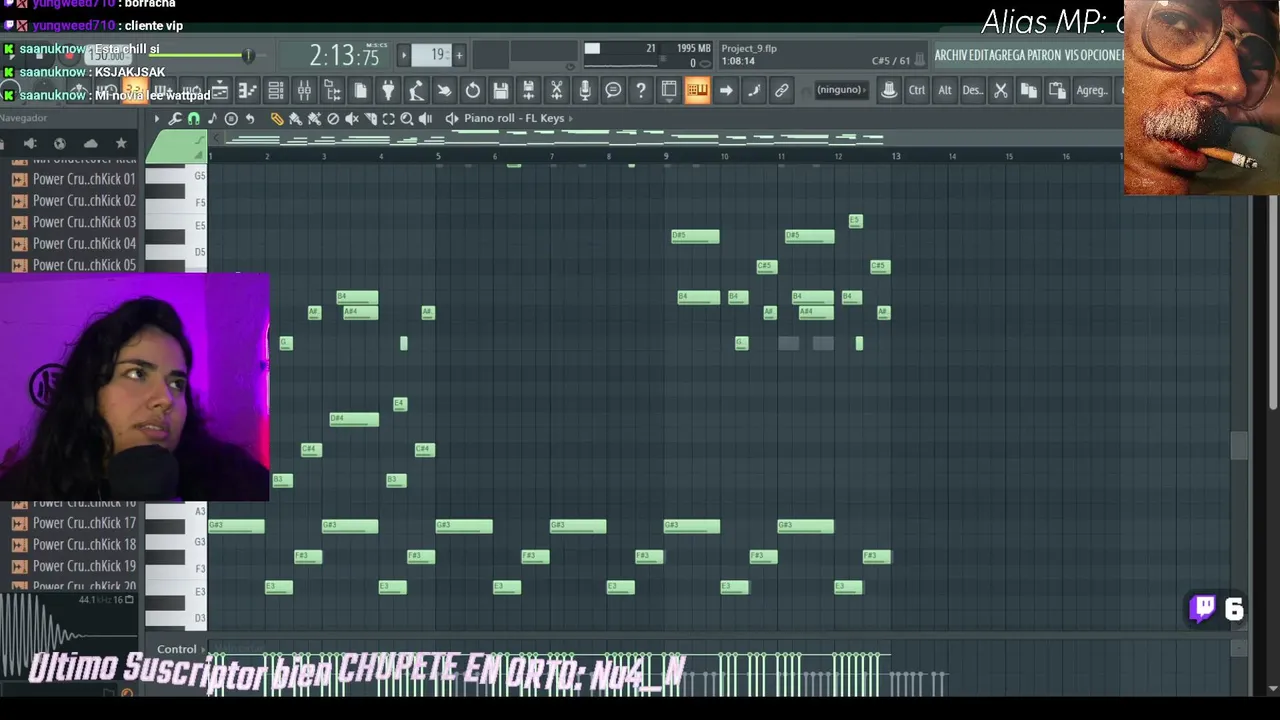Click the globe icon tab in Navegador
The width and height of the screenshot is (1280, 720).
[x=59, y=144]
